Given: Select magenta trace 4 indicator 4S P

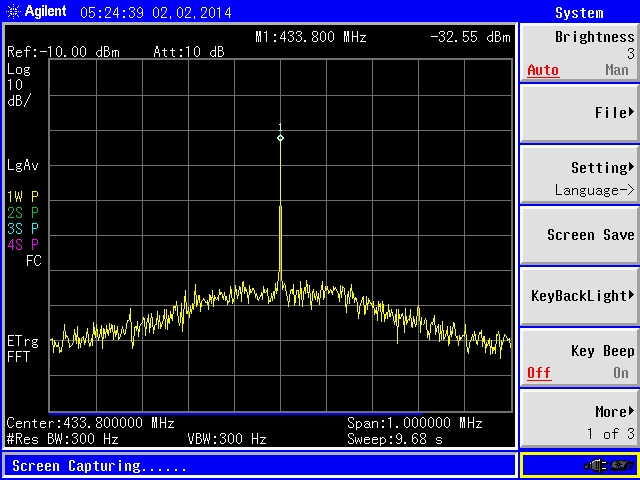Looking at the screenshot, I should pyautogui.click(x=23, y=244).
